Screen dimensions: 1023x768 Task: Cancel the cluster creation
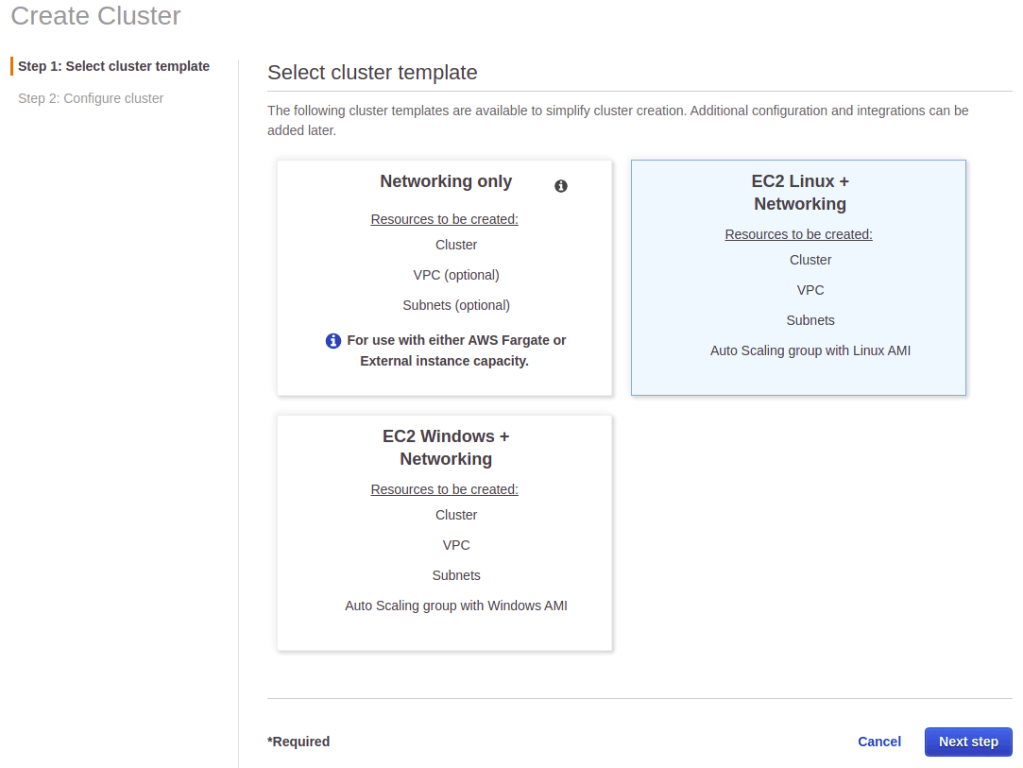pos(879,741)
